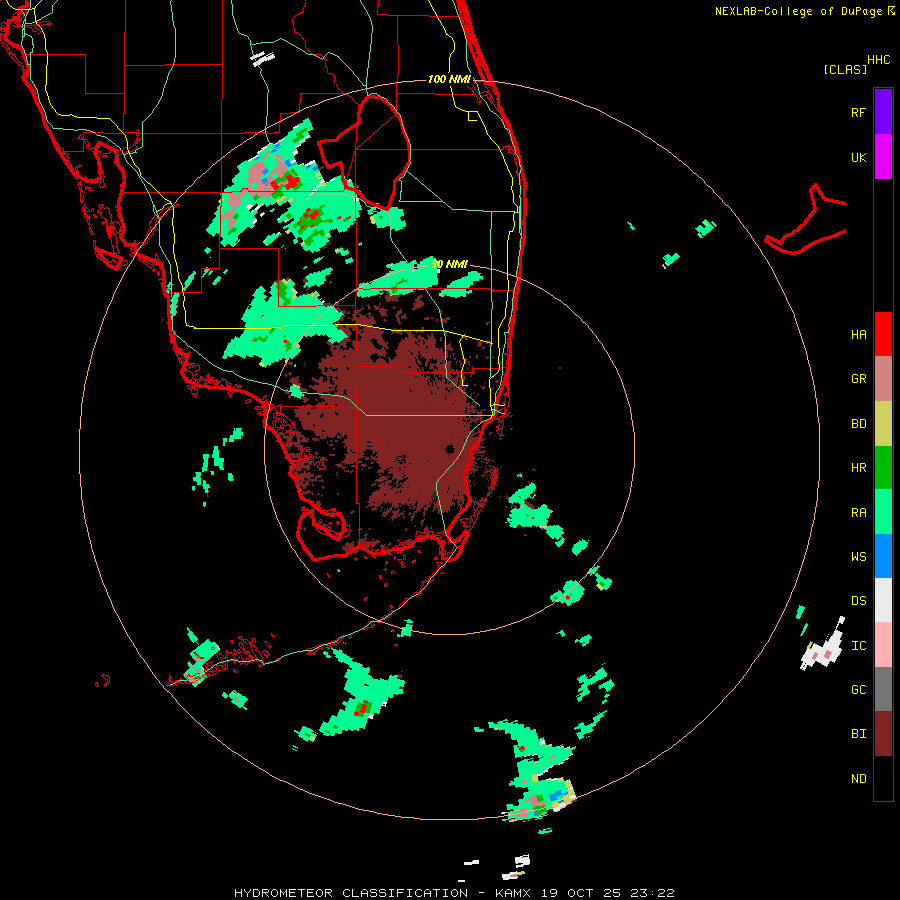Viewport: 900px width, 900px height.
Task: Click the black radar site dot
Action: pyautogui.click(x=449, y=449)
